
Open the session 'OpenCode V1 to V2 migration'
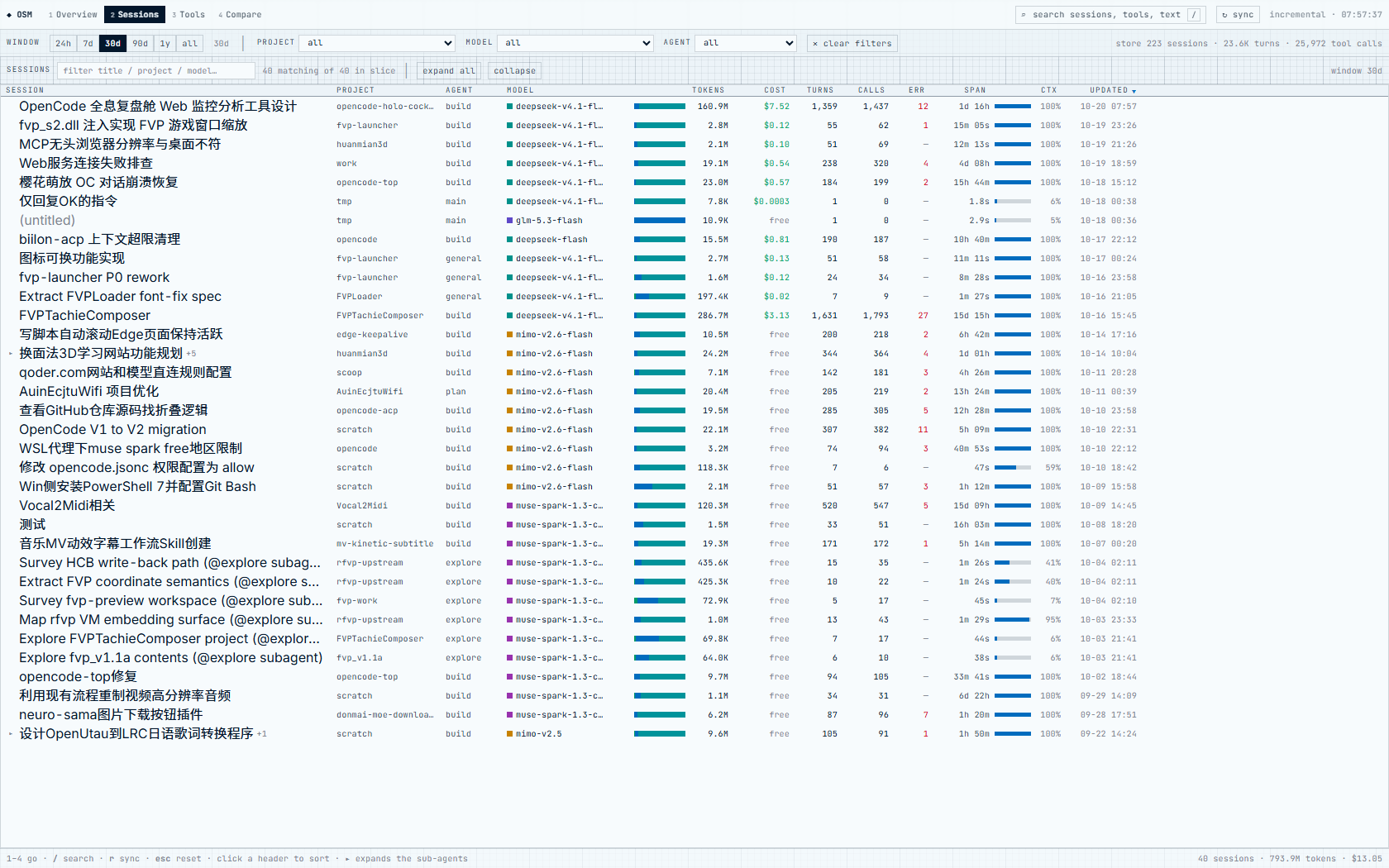click(113, 429)
